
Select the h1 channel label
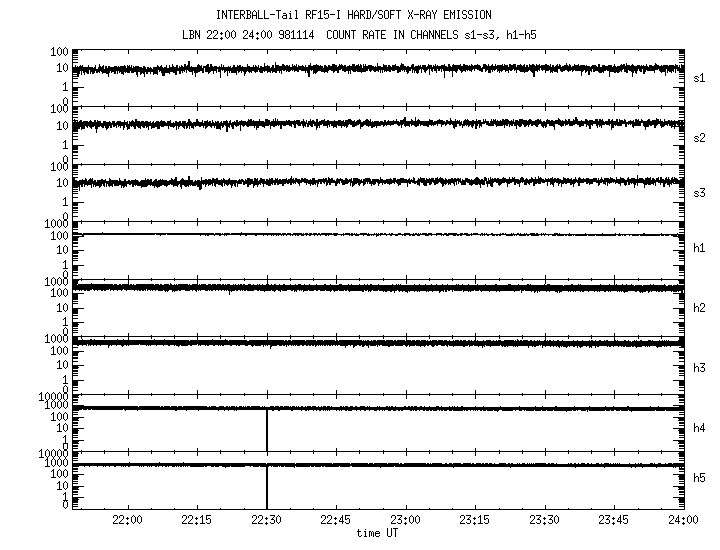(x=700, y=249)
